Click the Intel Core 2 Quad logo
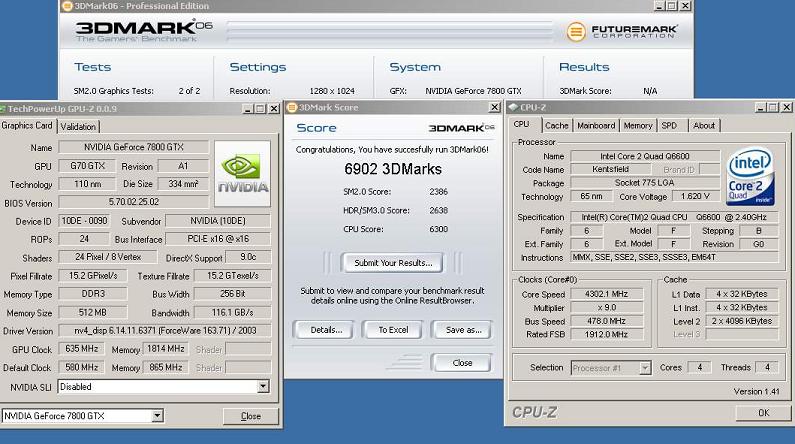 [750, 176]
